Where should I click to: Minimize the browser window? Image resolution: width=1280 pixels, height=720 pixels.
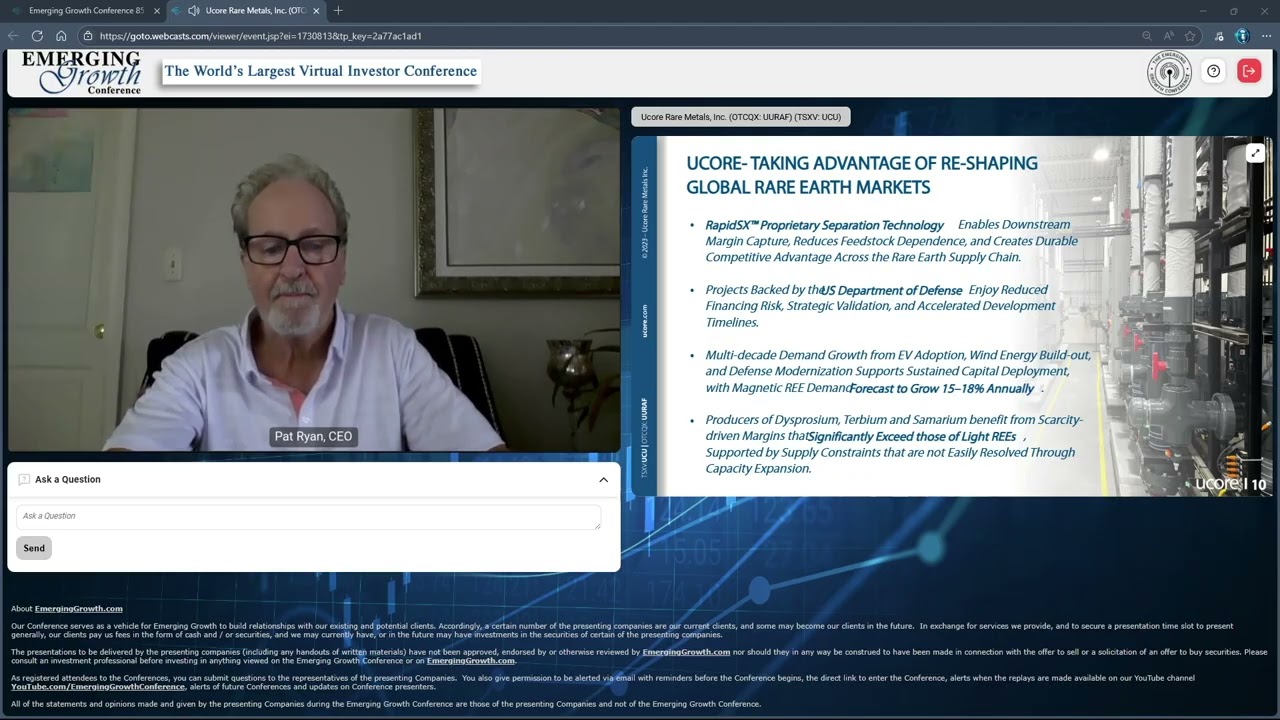pos(1203,11)
